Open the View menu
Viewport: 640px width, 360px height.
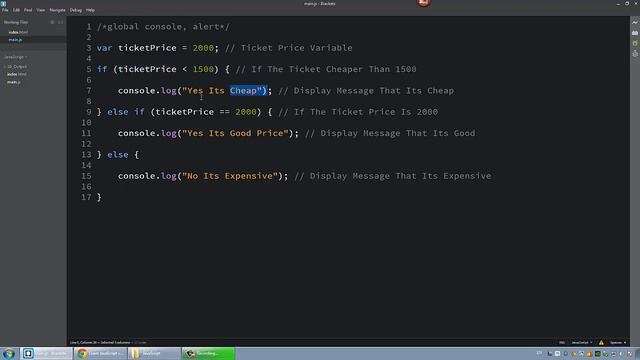tap(41, 10)
